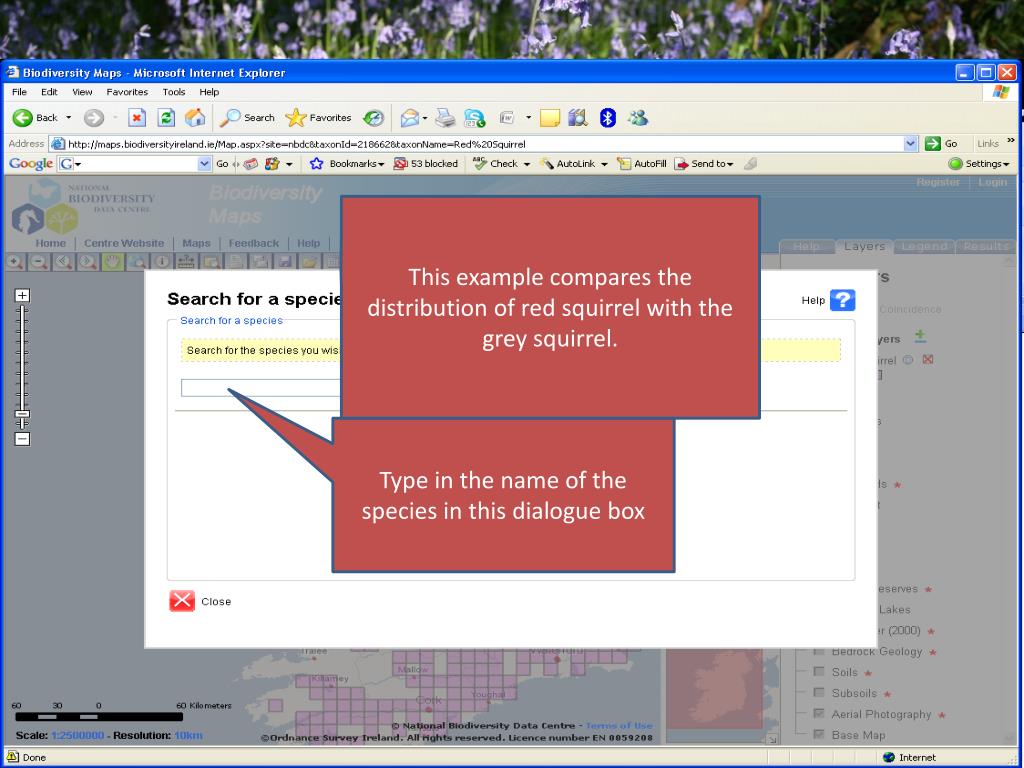Screen dimensions: 1024x768
Task: Toggle the Aerial Photography layer checkbox
Action: pyautogui.click(x=818, y=714)
